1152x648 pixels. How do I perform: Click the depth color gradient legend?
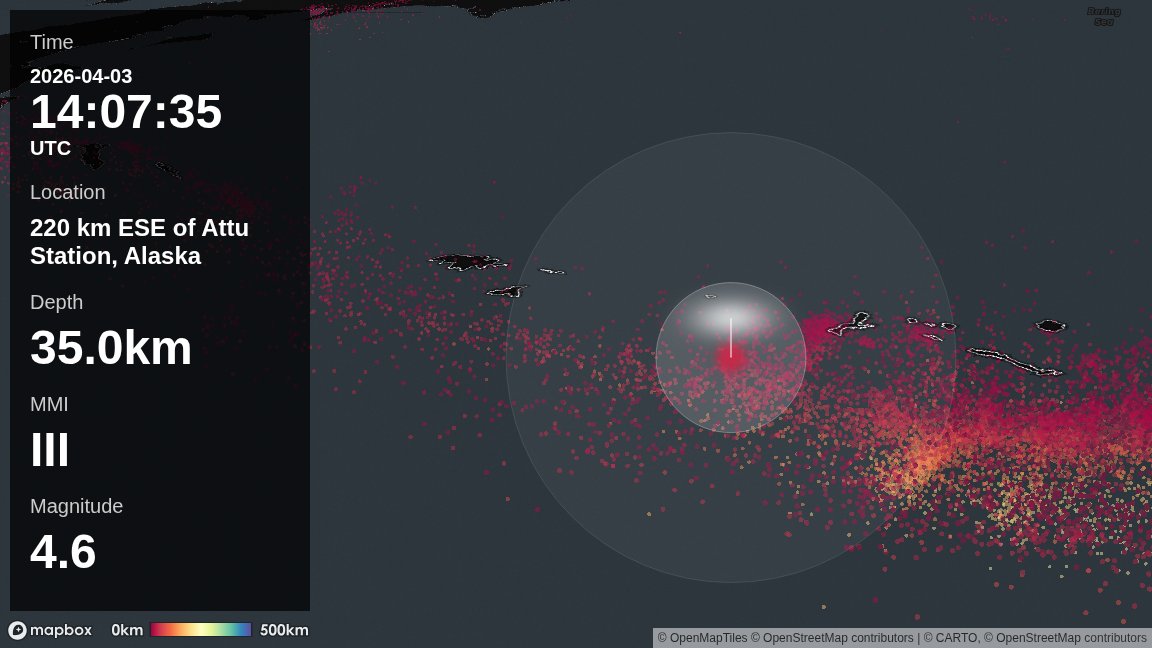pyautogui.click(x=201, y=629)
